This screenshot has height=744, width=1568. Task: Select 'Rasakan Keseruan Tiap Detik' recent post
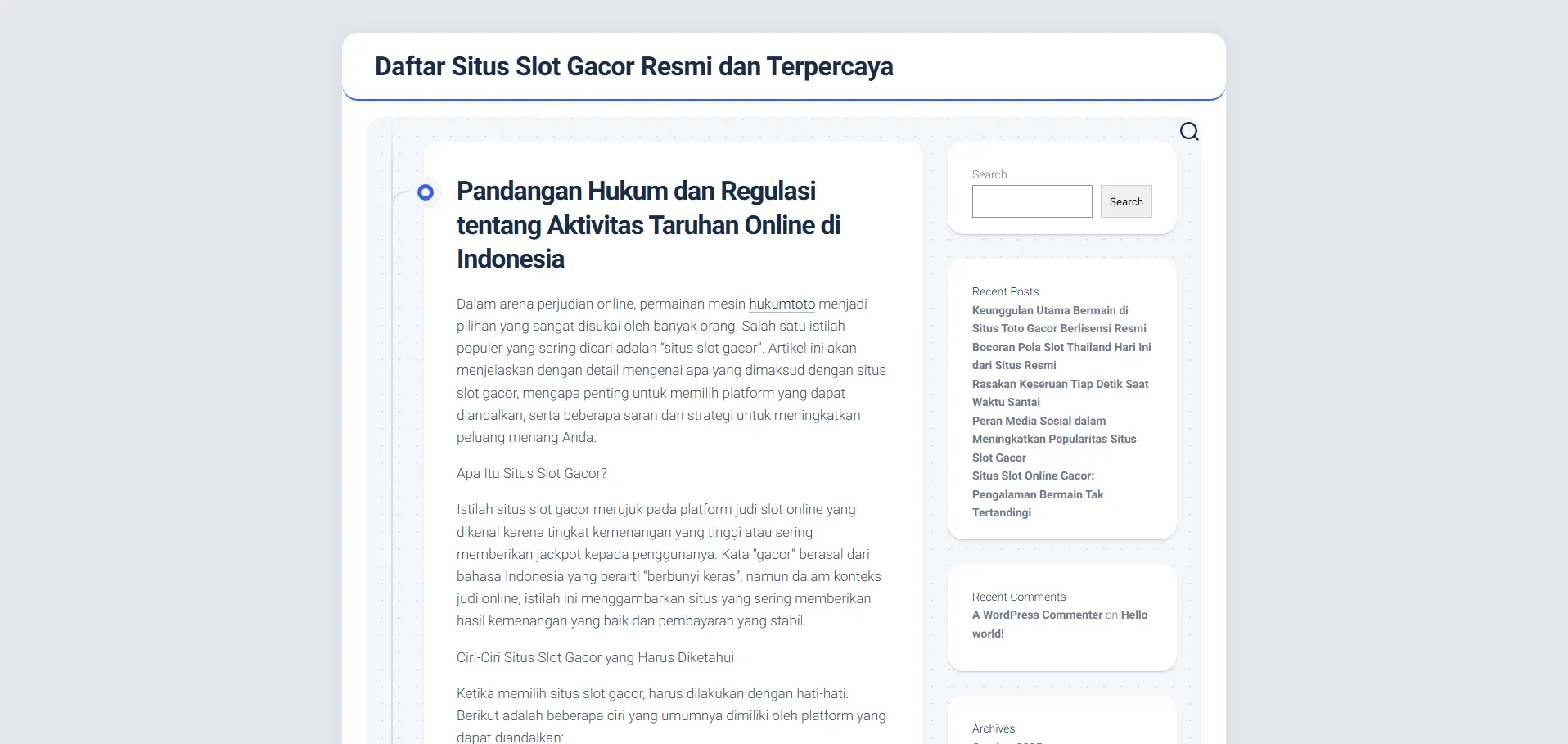[1060, 393]
